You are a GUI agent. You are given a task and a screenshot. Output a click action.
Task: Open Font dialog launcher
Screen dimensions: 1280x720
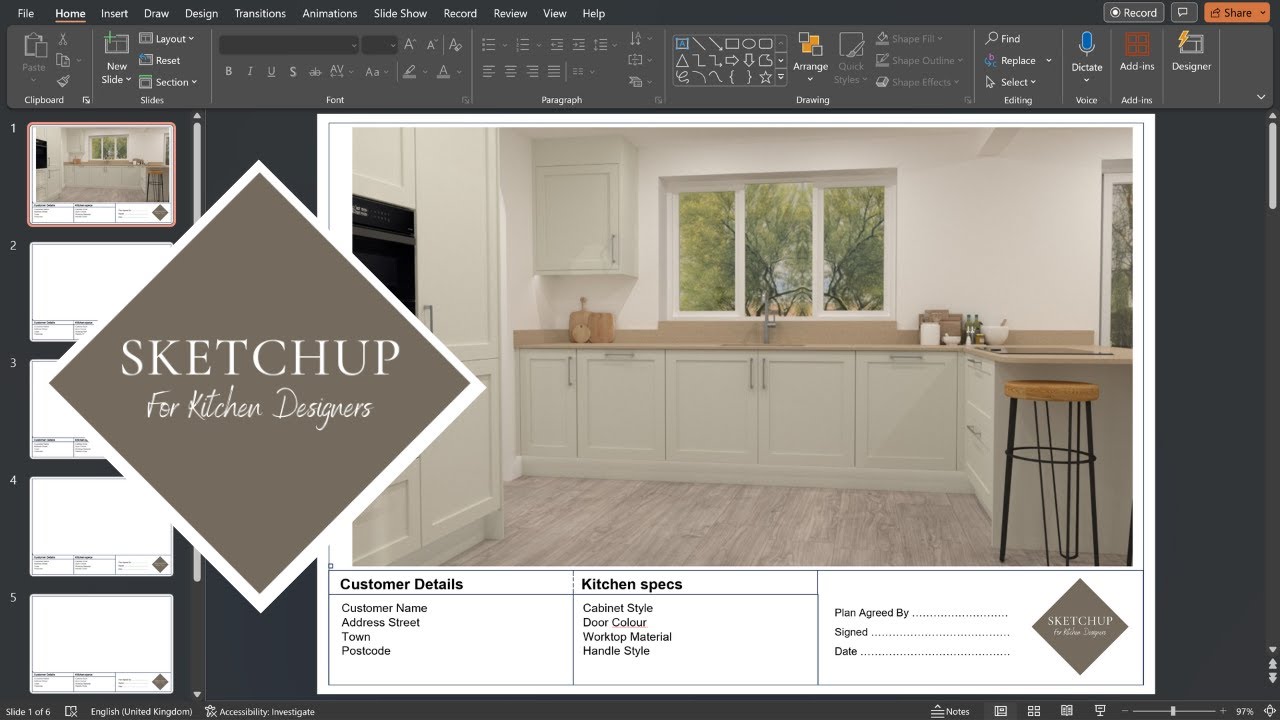pos(466,100)
